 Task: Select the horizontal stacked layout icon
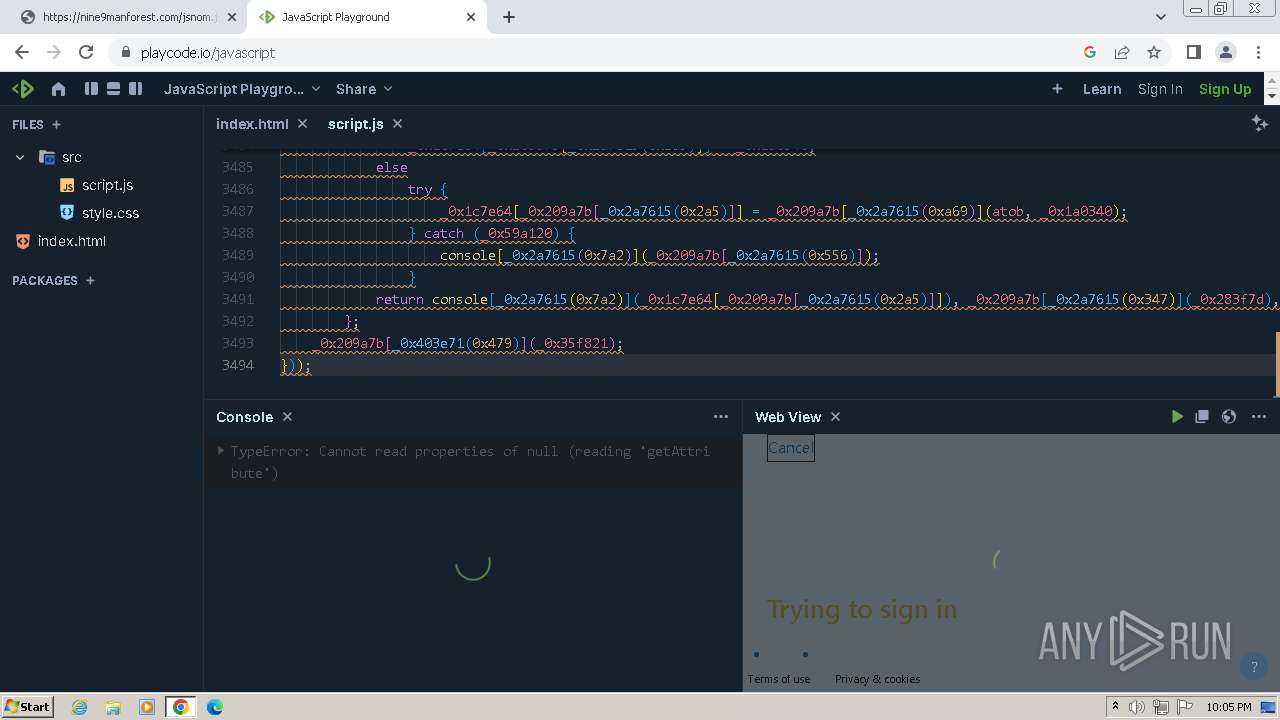click(113, 89)
